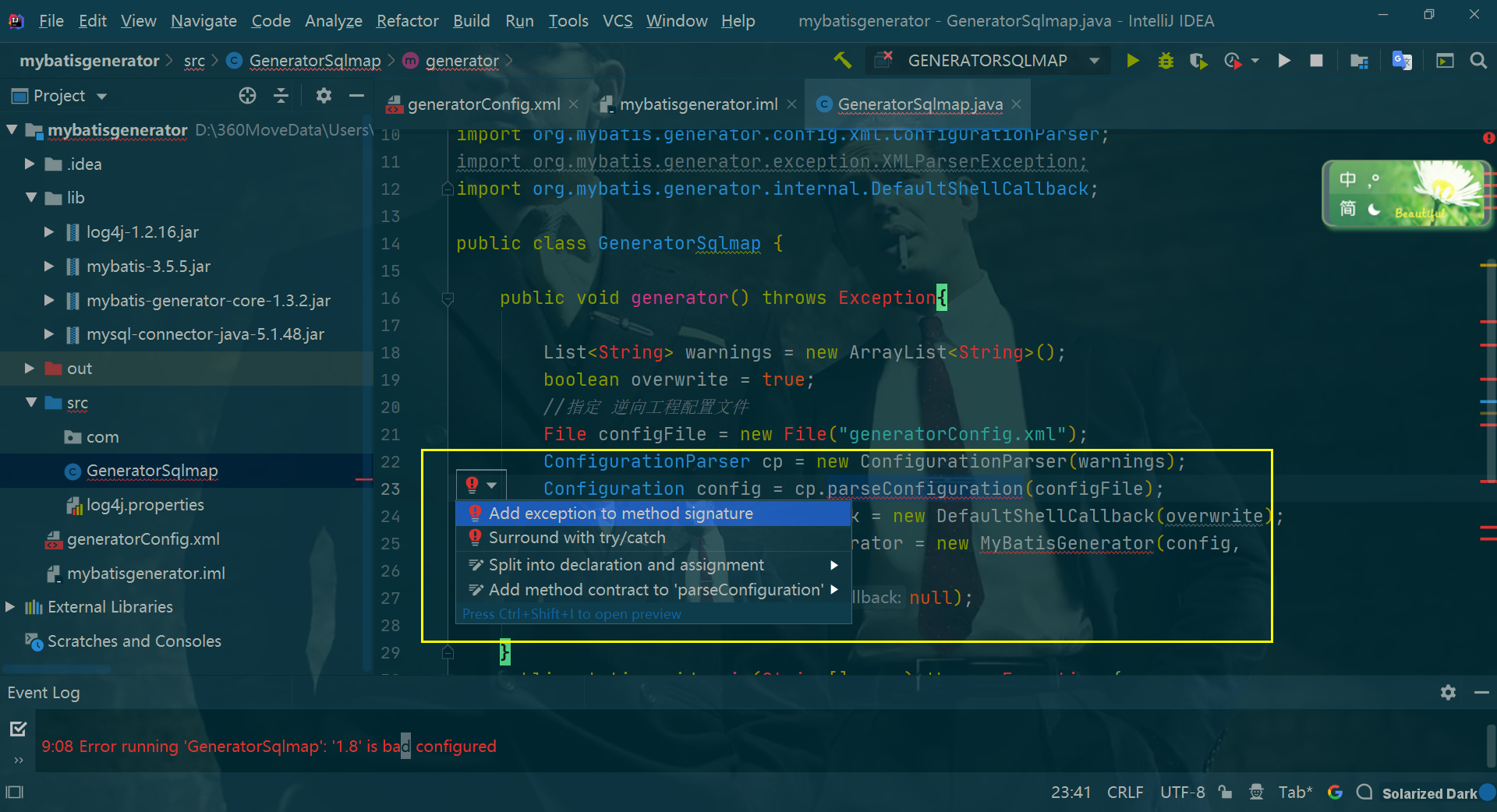Click the red error bulb at line 23

pos(472,485)
